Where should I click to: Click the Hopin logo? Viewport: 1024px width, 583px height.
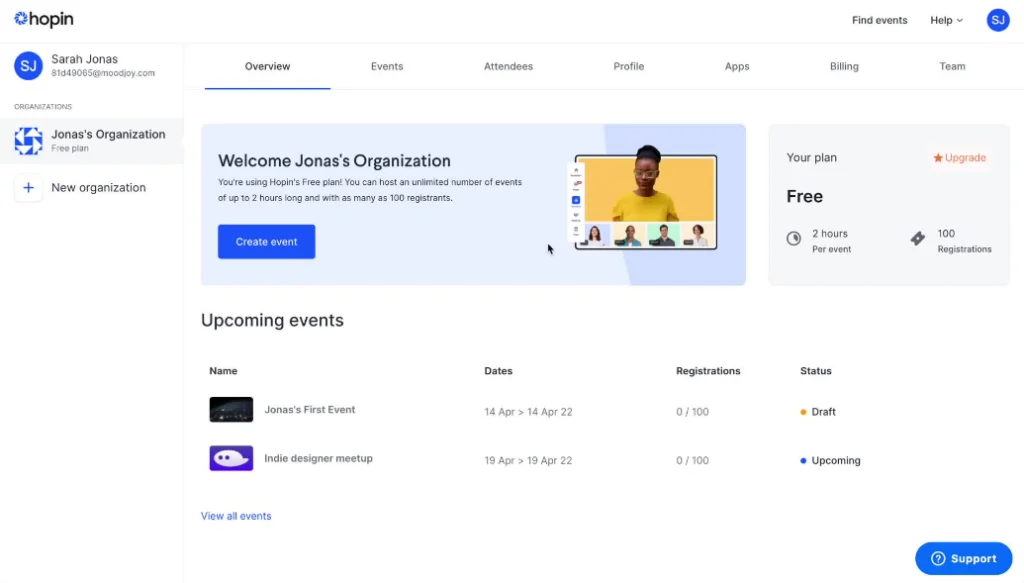pos(44,20)
